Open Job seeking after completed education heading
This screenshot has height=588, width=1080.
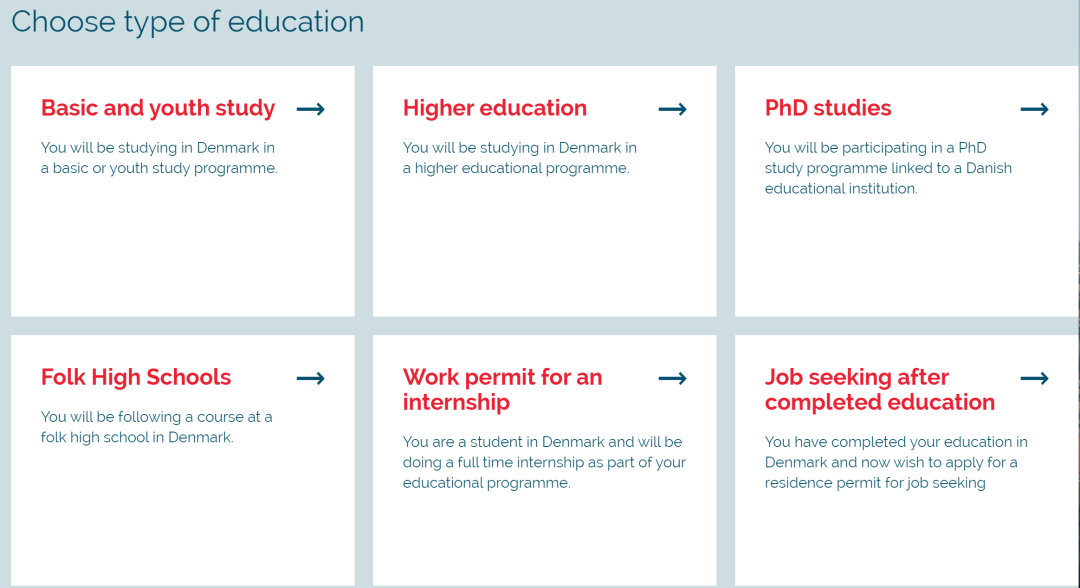coord(880,389)
